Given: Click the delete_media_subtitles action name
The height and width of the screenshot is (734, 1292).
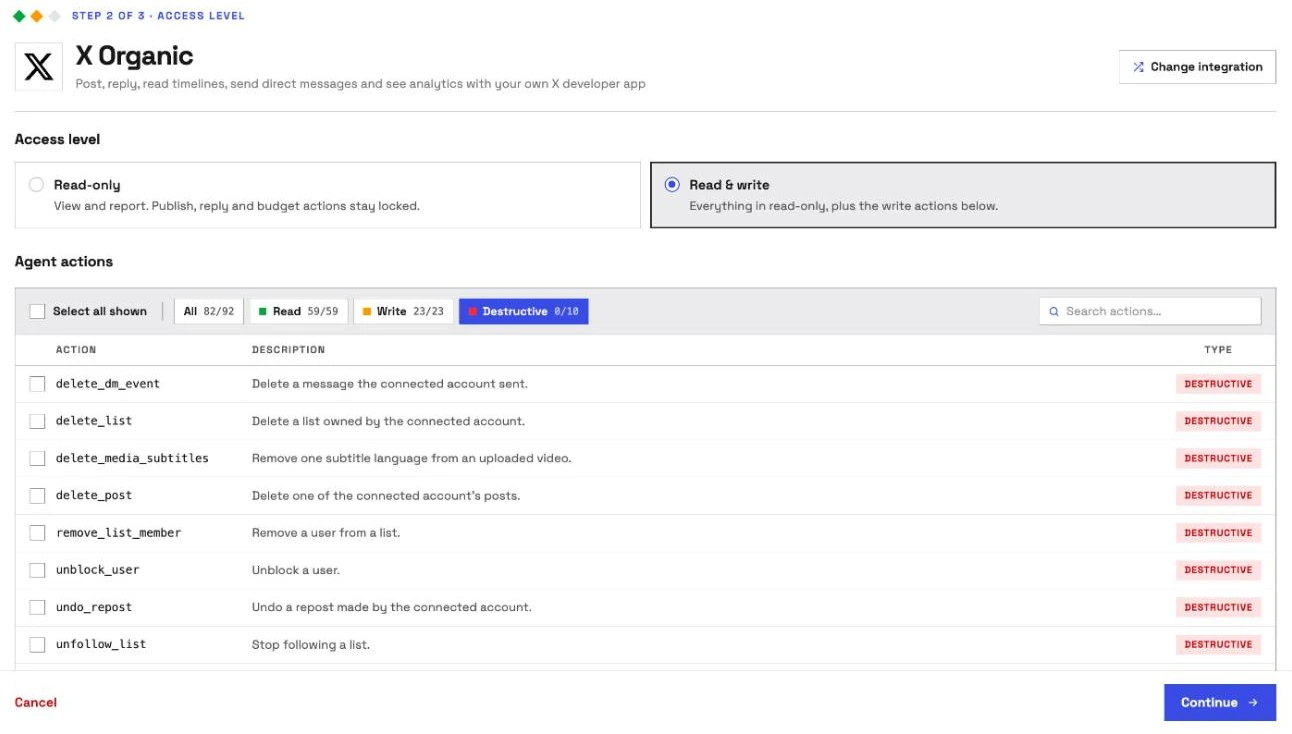Looking at the screenshot, I should (x=132, y=458).
